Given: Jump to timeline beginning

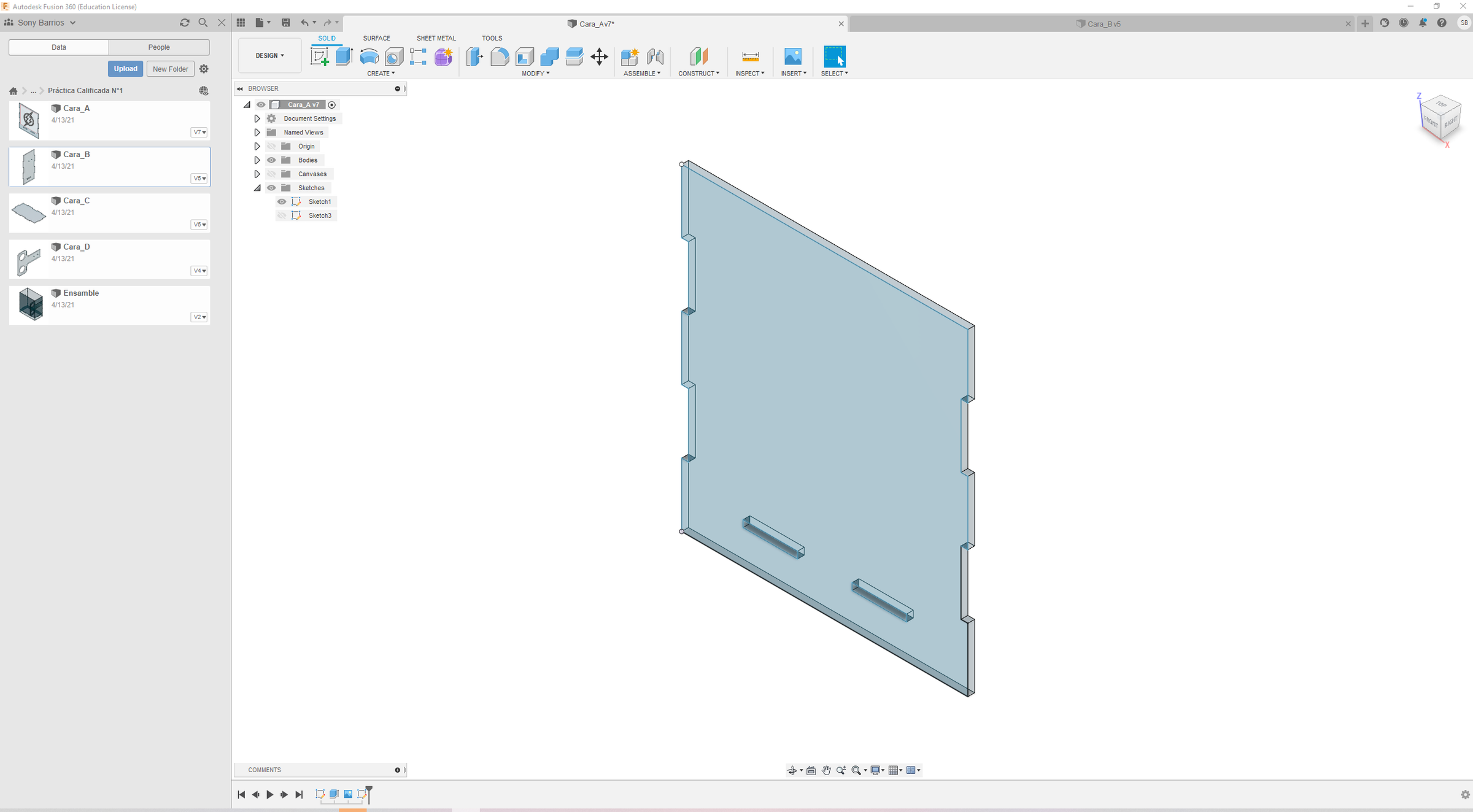Looking at the screenshot, I should 241,795.
